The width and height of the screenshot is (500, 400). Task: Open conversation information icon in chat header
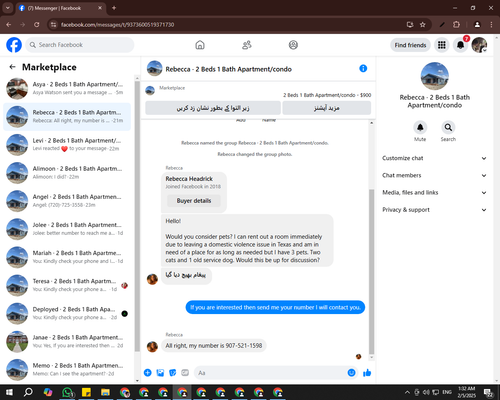point(363,68)
